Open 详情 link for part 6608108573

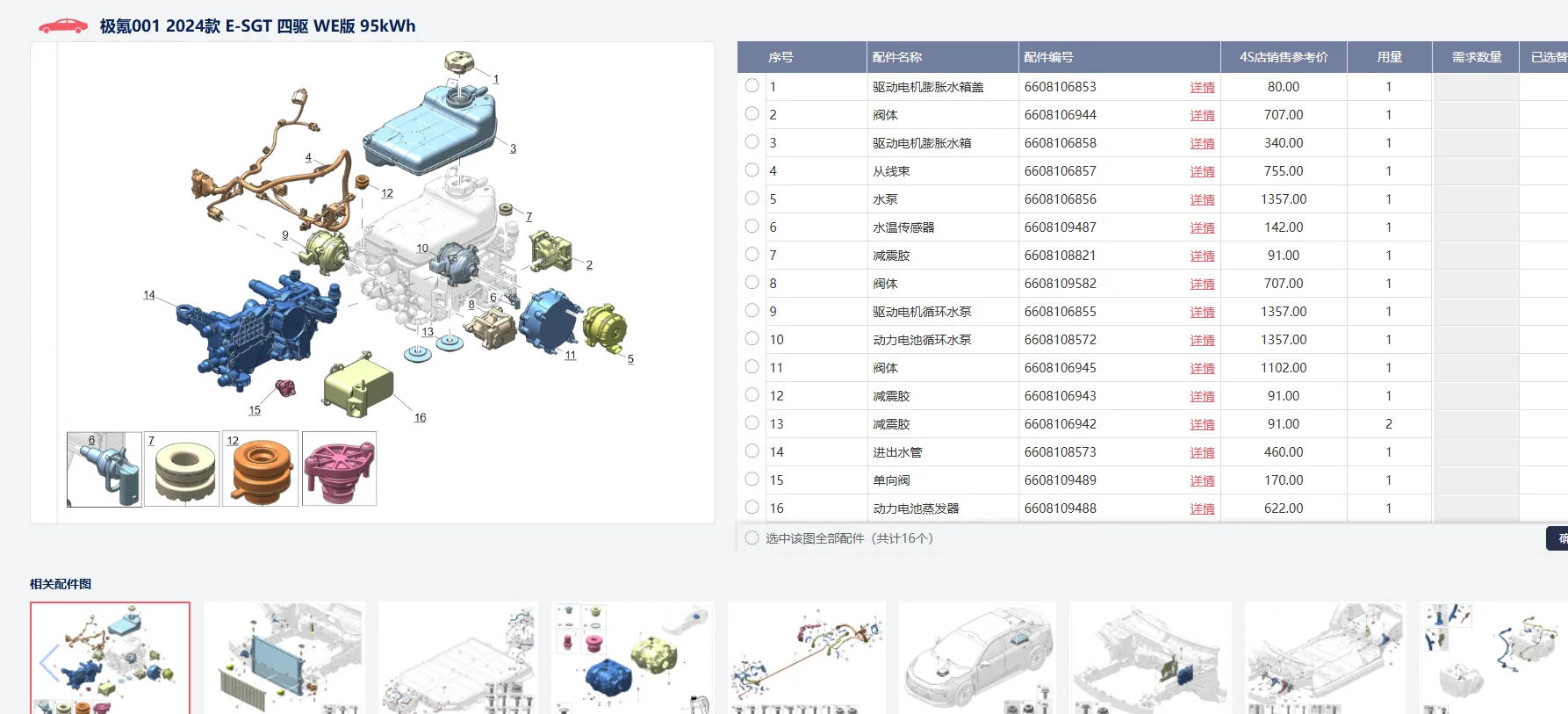1202,452
